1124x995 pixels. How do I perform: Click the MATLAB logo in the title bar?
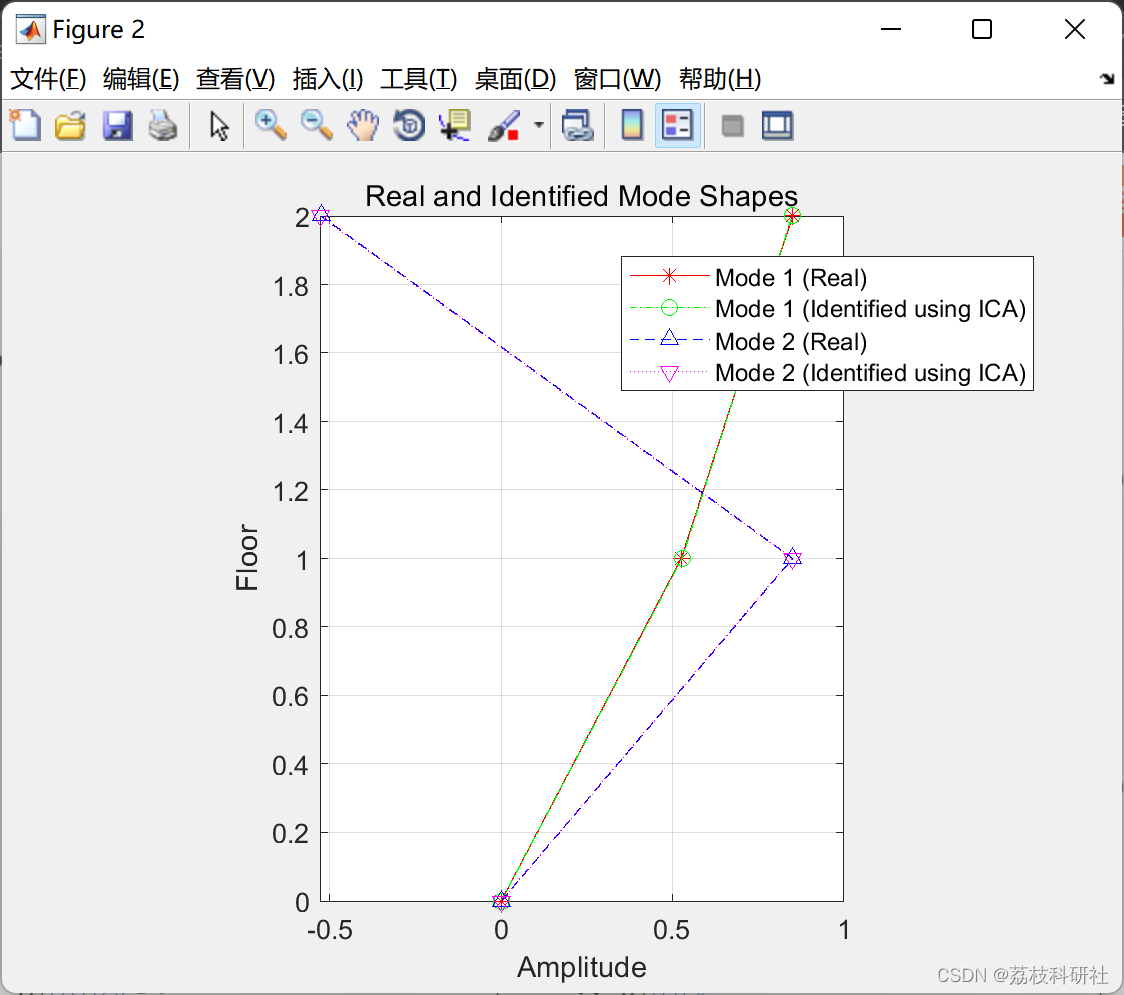click(x=31, y=29)
